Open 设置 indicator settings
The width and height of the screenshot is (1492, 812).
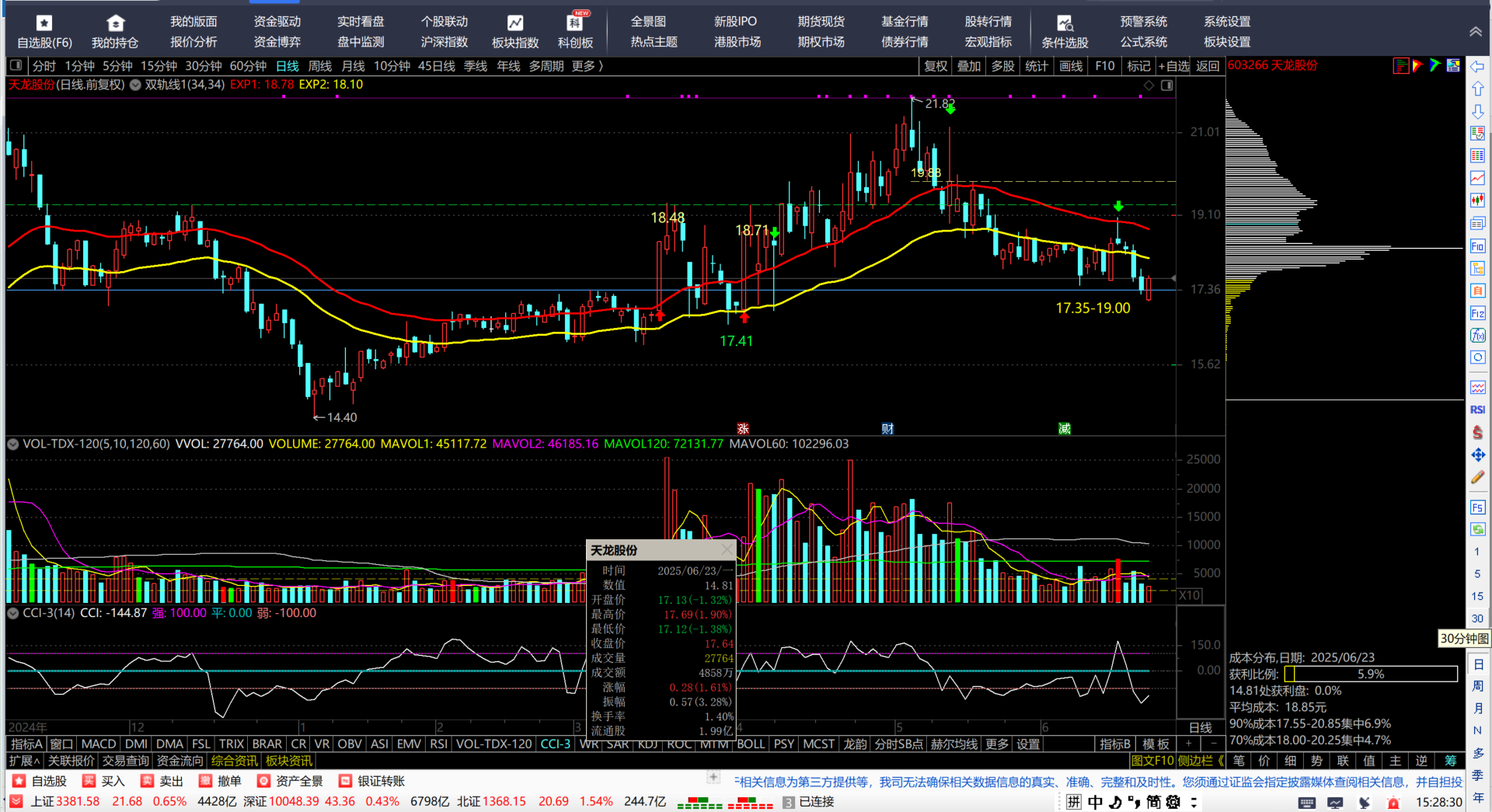pyautogui.click(x=1028, y=744)
